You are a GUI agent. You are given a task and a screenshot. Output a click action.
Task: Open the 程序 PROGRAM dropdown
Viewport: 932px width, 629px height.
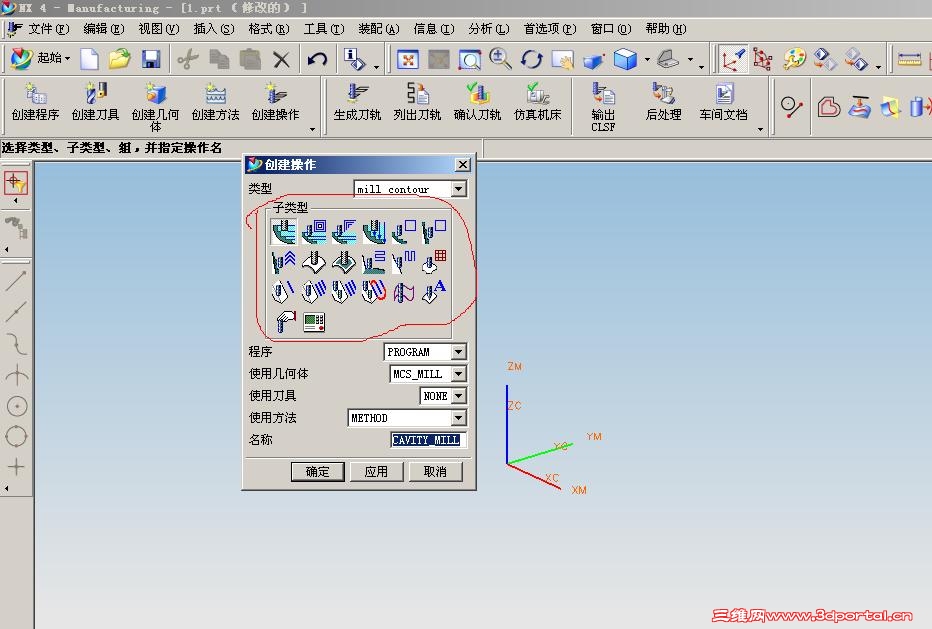pos(458,352)
